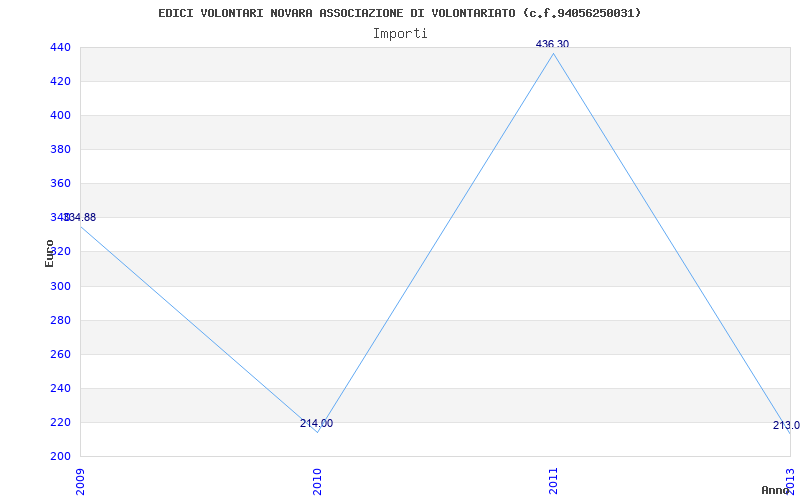
Task: Click the 214.00 data label
Action: pos(316,423)
